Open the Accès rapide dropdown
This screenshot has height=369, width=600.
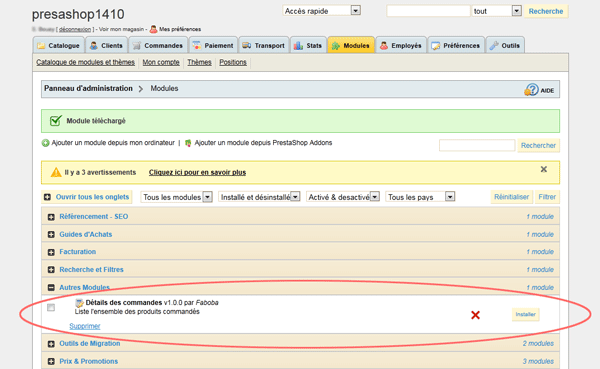click(x=322, y=11)
